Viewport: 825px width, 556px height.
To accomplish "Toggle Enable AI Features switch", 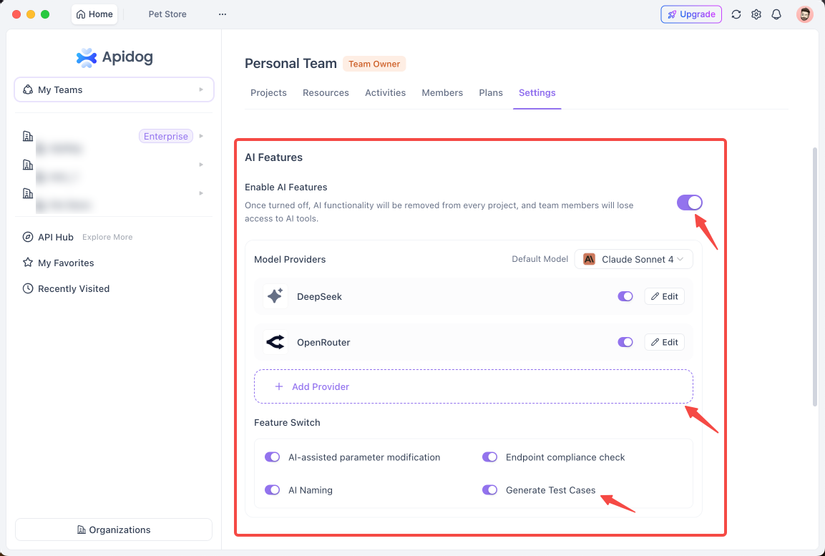I will pos(689,203).
